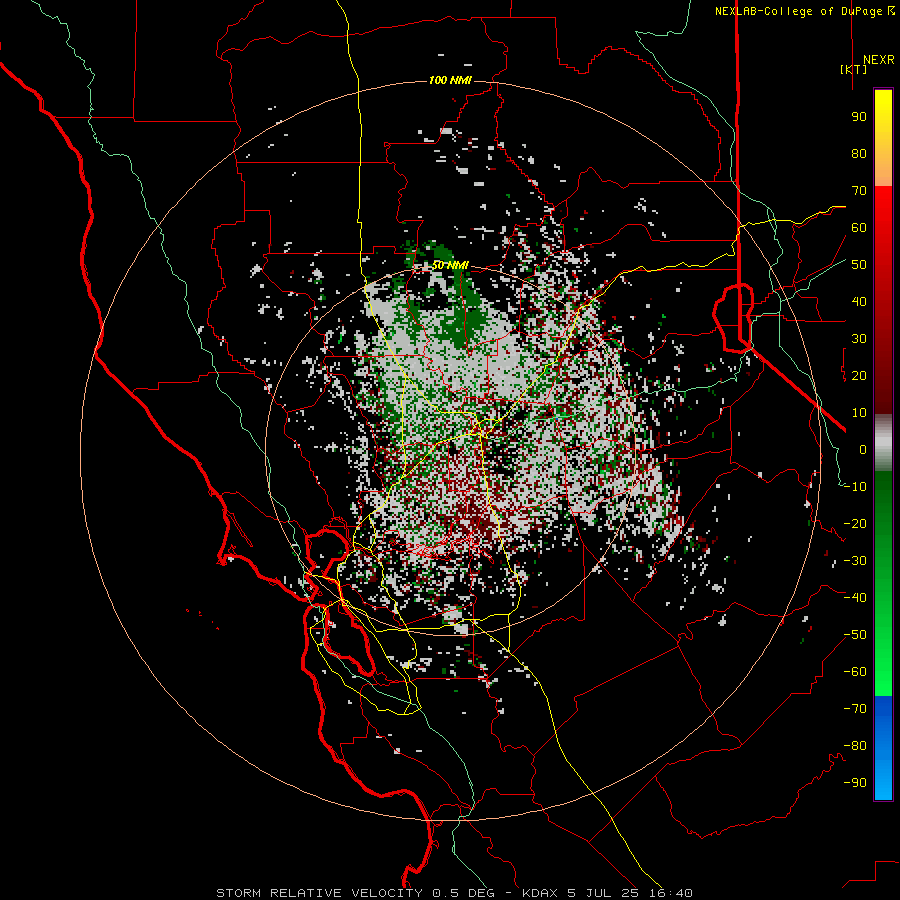Click the 80 value on the legend
The width and height of the screenshot is (900, 900).
(x=859, y=153)
